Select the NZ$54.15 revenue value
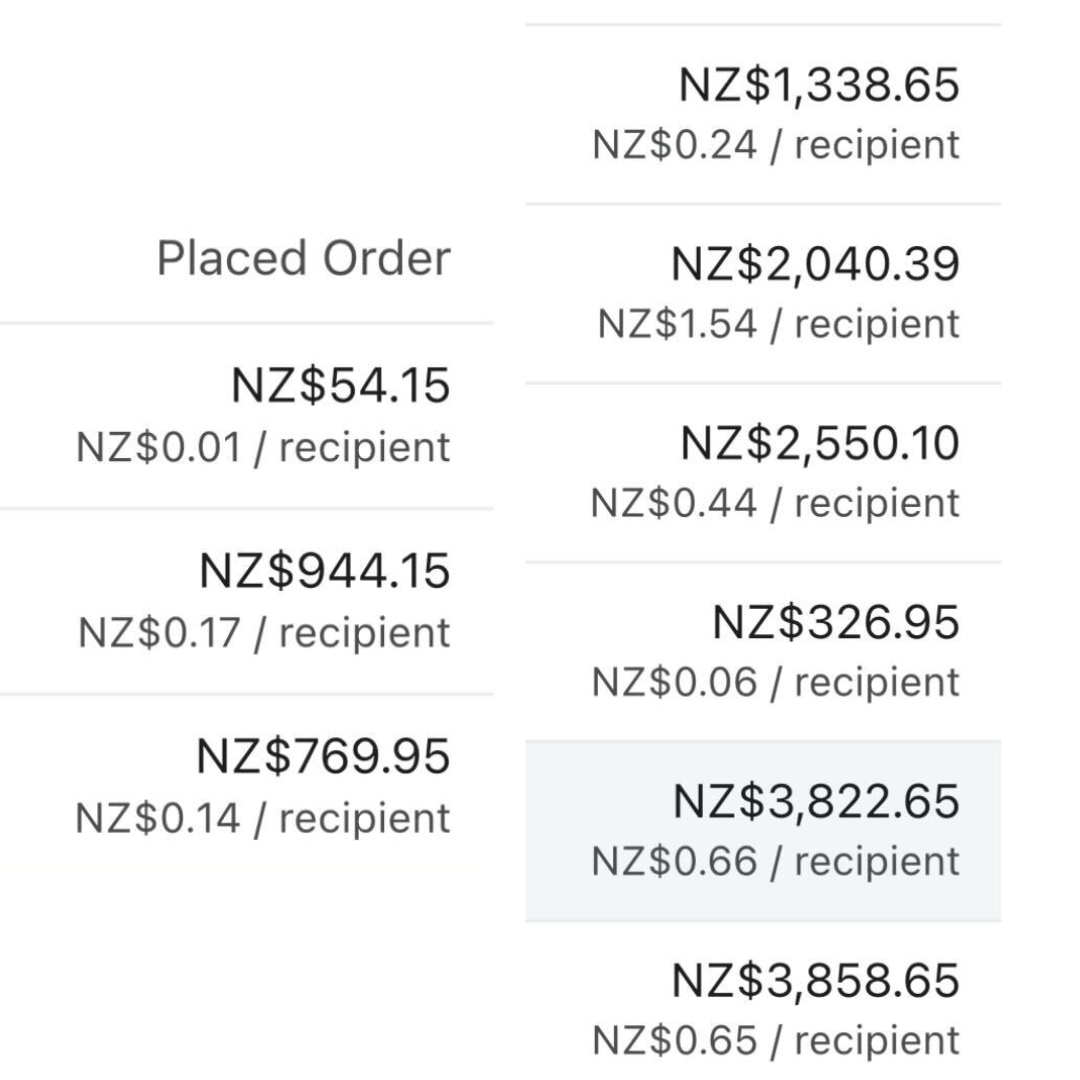 pos(340,386)
